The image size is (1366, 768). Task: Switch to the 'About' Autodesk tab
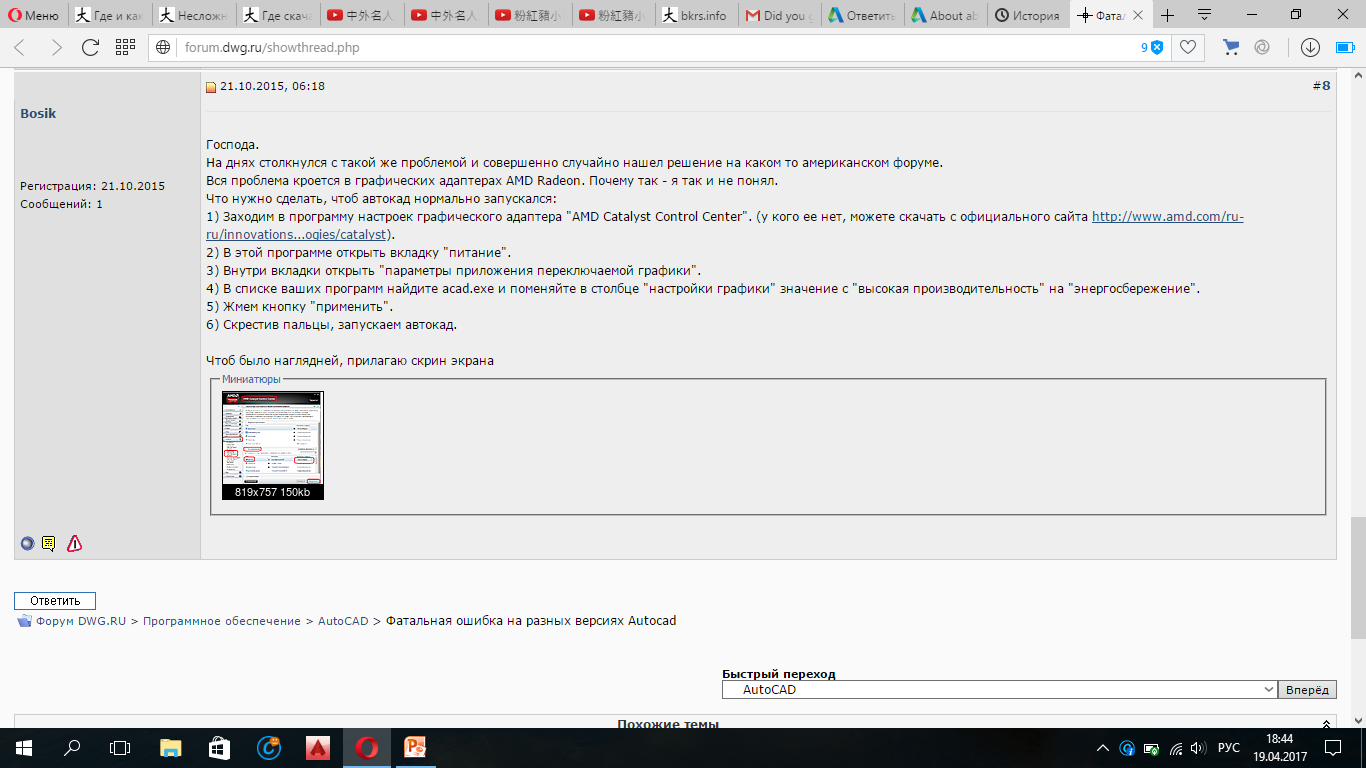coord(946,15)
